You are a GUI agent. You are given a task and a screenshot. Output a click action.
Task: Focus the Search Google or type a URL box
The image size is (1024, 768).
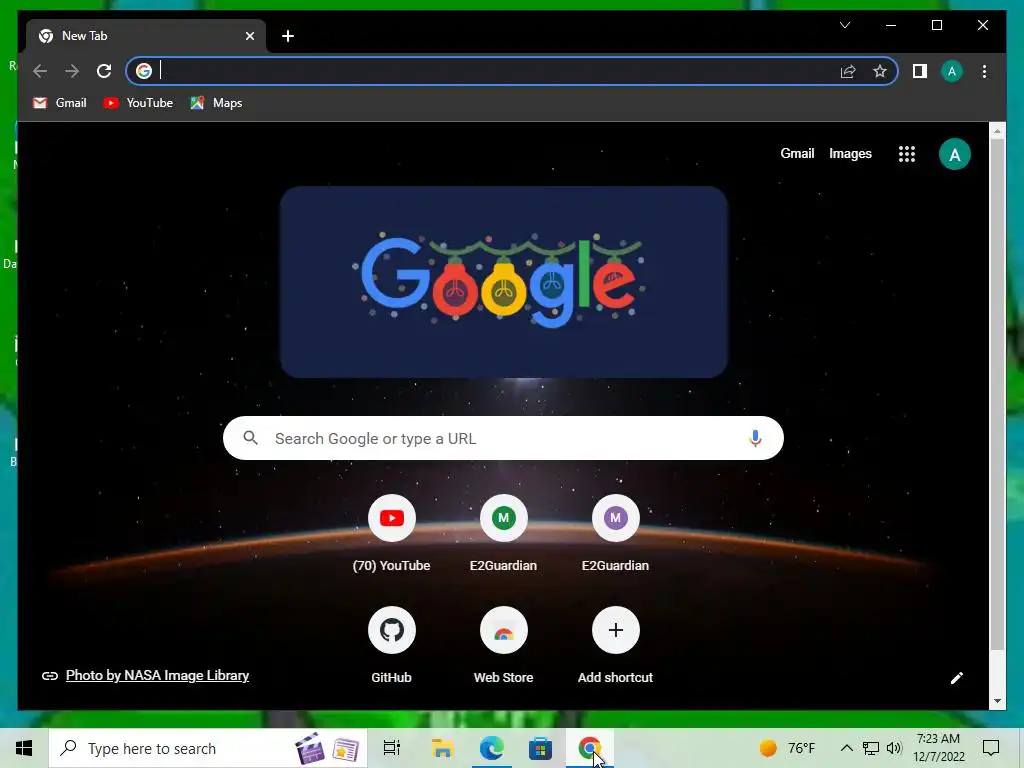coord(503,438)
